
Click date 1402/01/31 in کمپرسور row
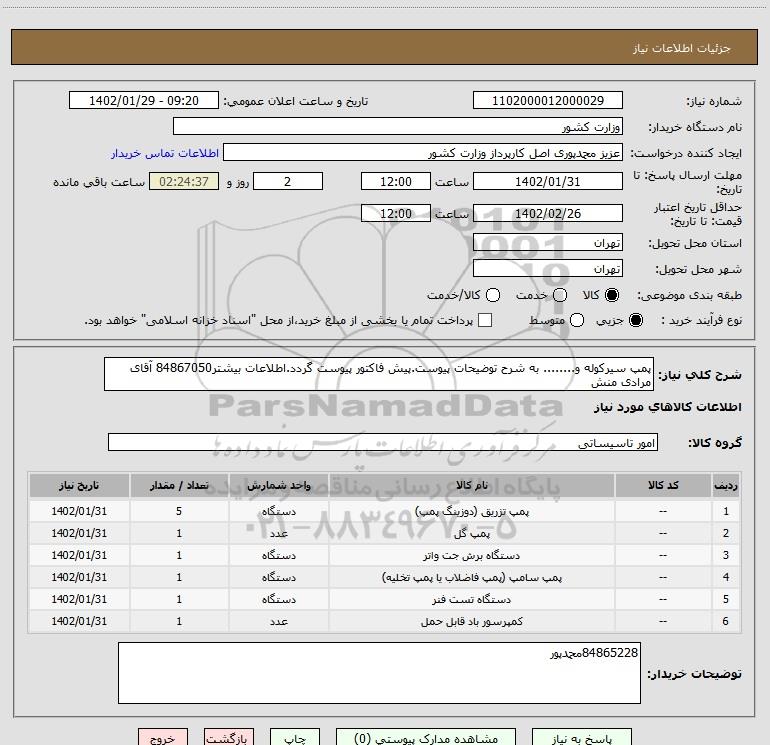click(x=79, y=621)
